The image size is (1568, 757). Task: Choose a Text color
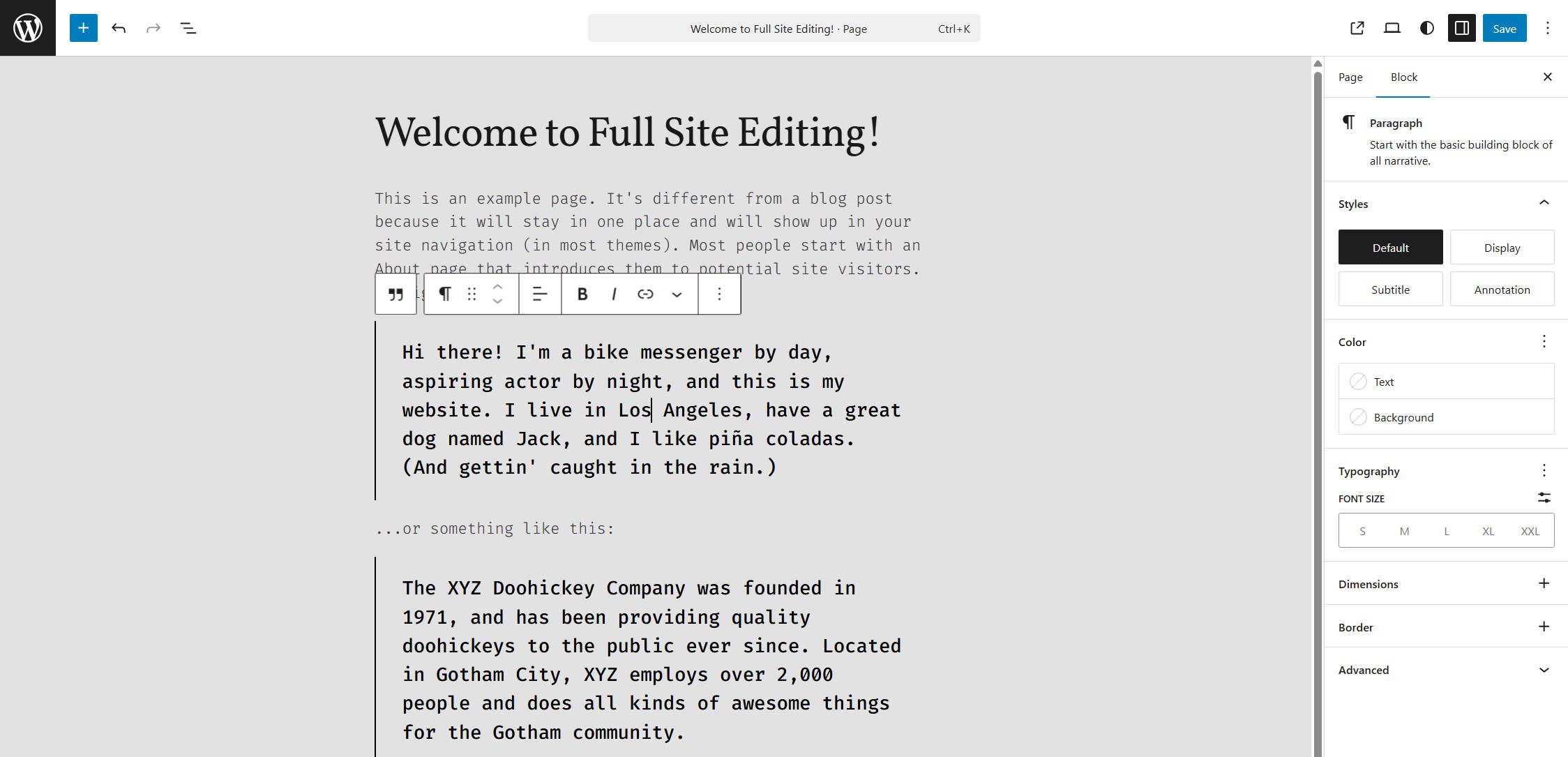[1446, 381]
